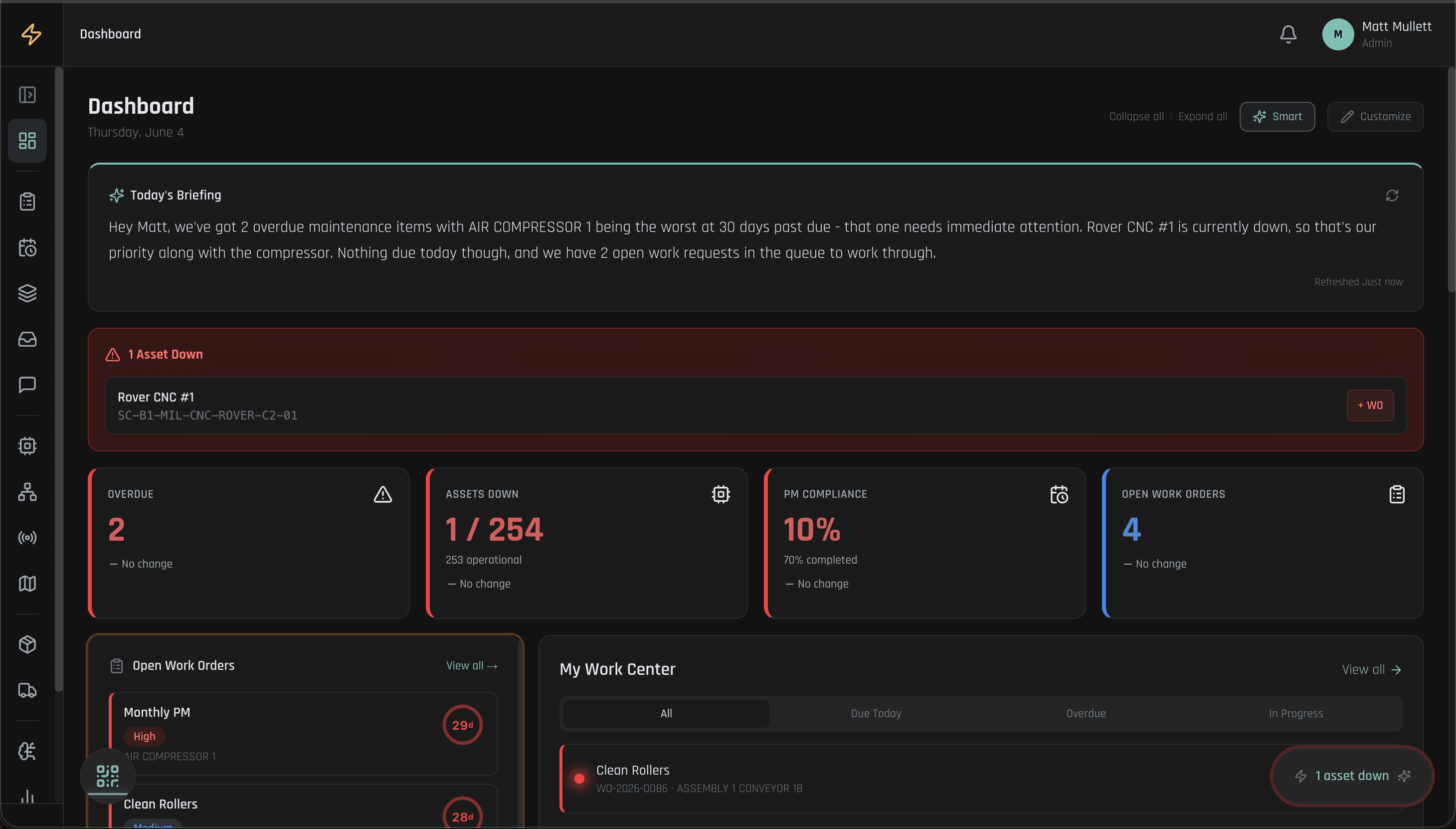This screenshot has height=829, width=1456.
Task: Open the calendar-clock PM schedule sidebar icon
Action: point(27,248)
